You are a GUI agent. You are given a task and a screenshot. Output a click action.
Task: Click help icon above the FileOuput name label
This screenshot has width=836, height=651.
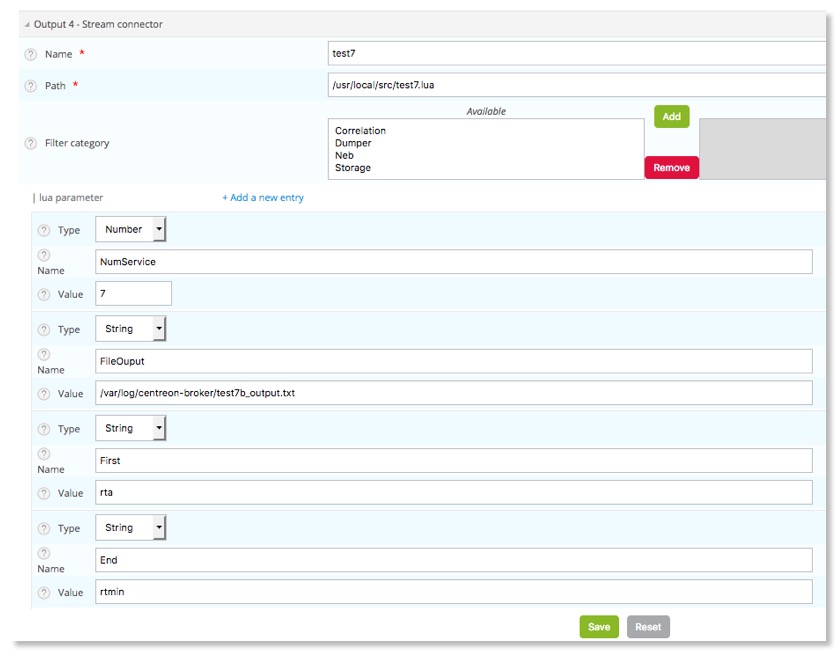point(43,354)
